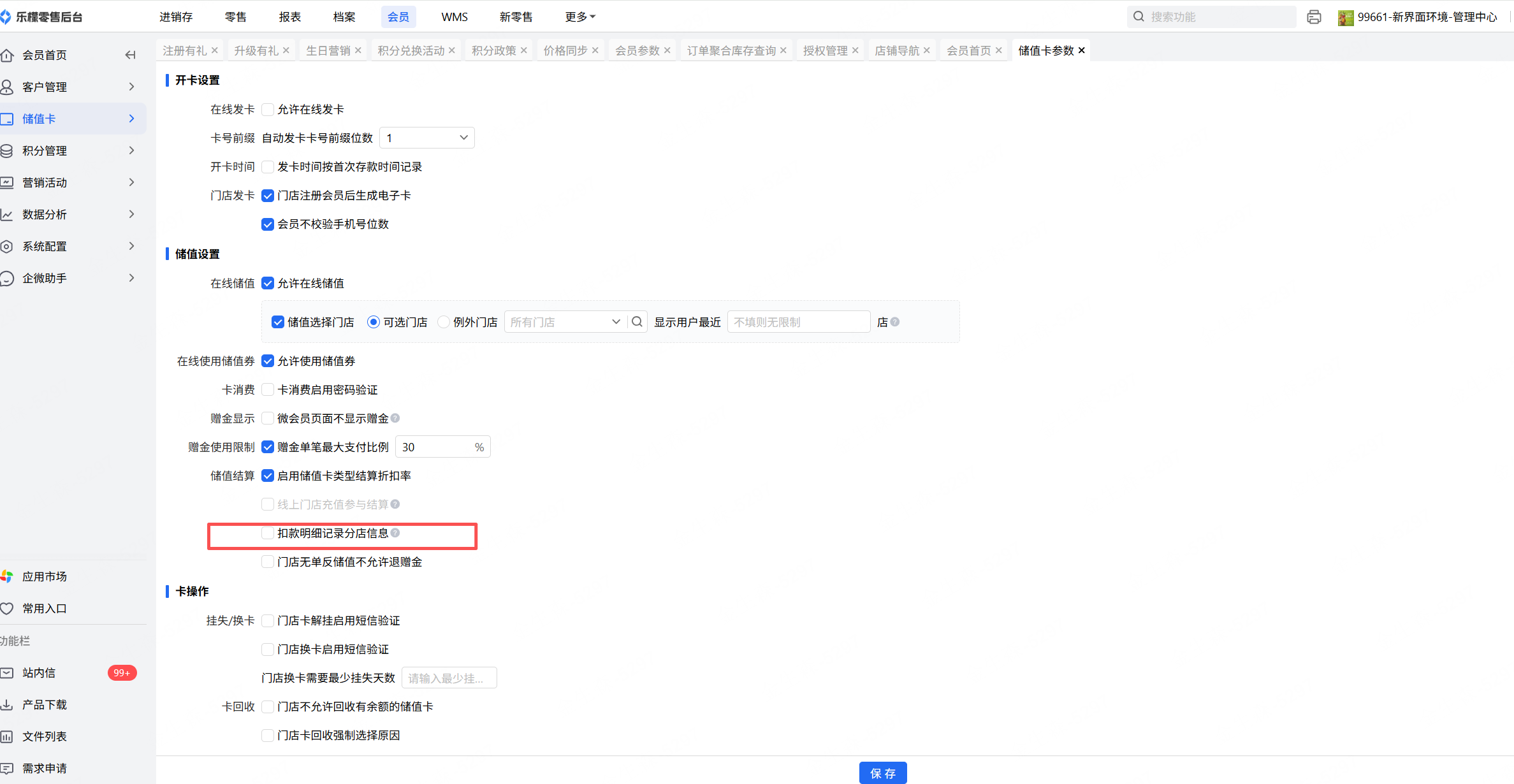
Task: Open 产品下载 in sidebar
Action: (x=44, y=704)
